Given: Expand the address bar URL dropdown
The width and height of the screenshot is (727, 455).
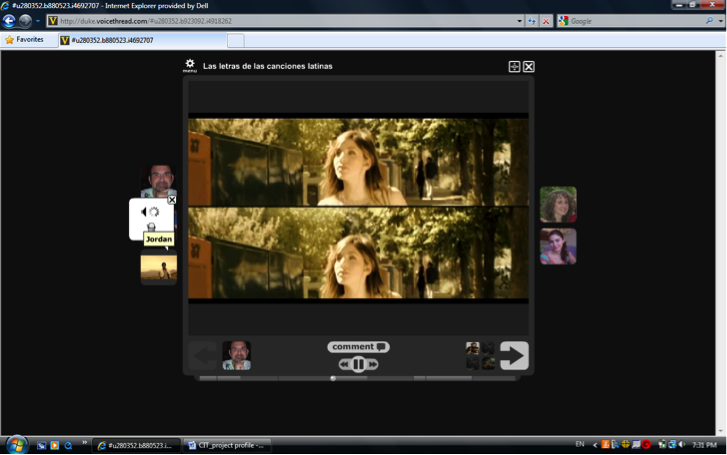Looking at the screenshot, I should tap(519, 21).
